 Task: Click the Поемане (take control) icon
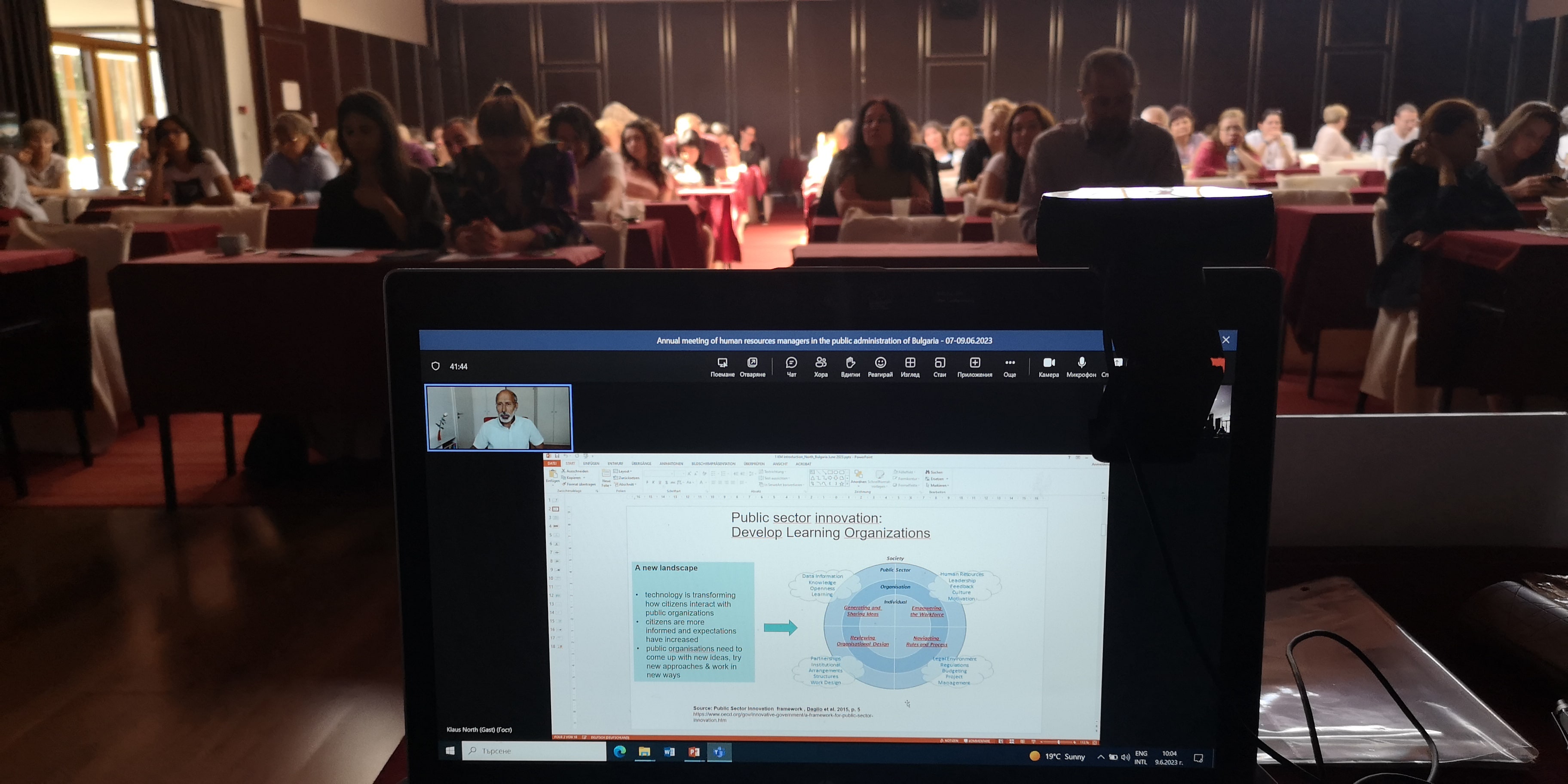[x=722, y=367]
